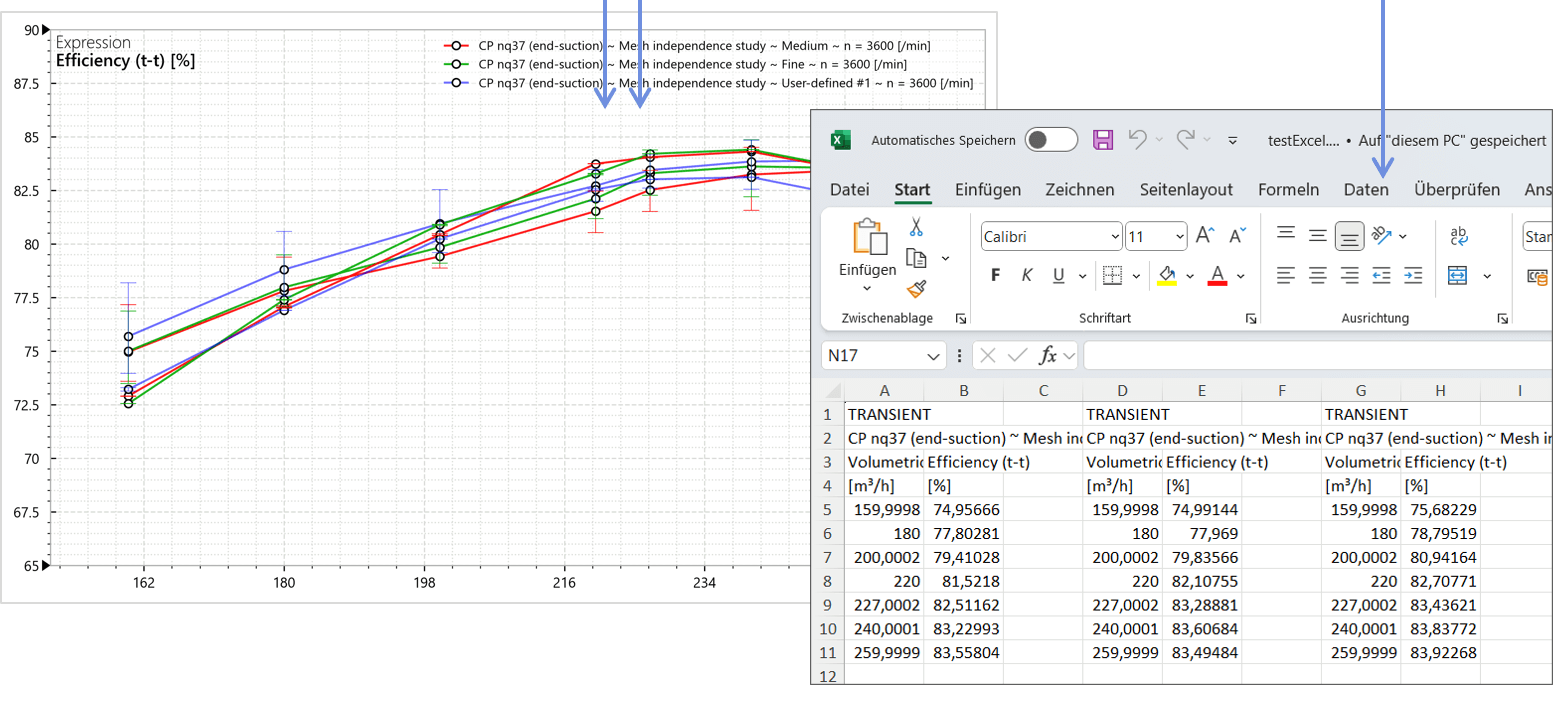Open Schriftart dialog launcher
The height and width of the screenshot is (715, 1554).
pos(1250,318)
